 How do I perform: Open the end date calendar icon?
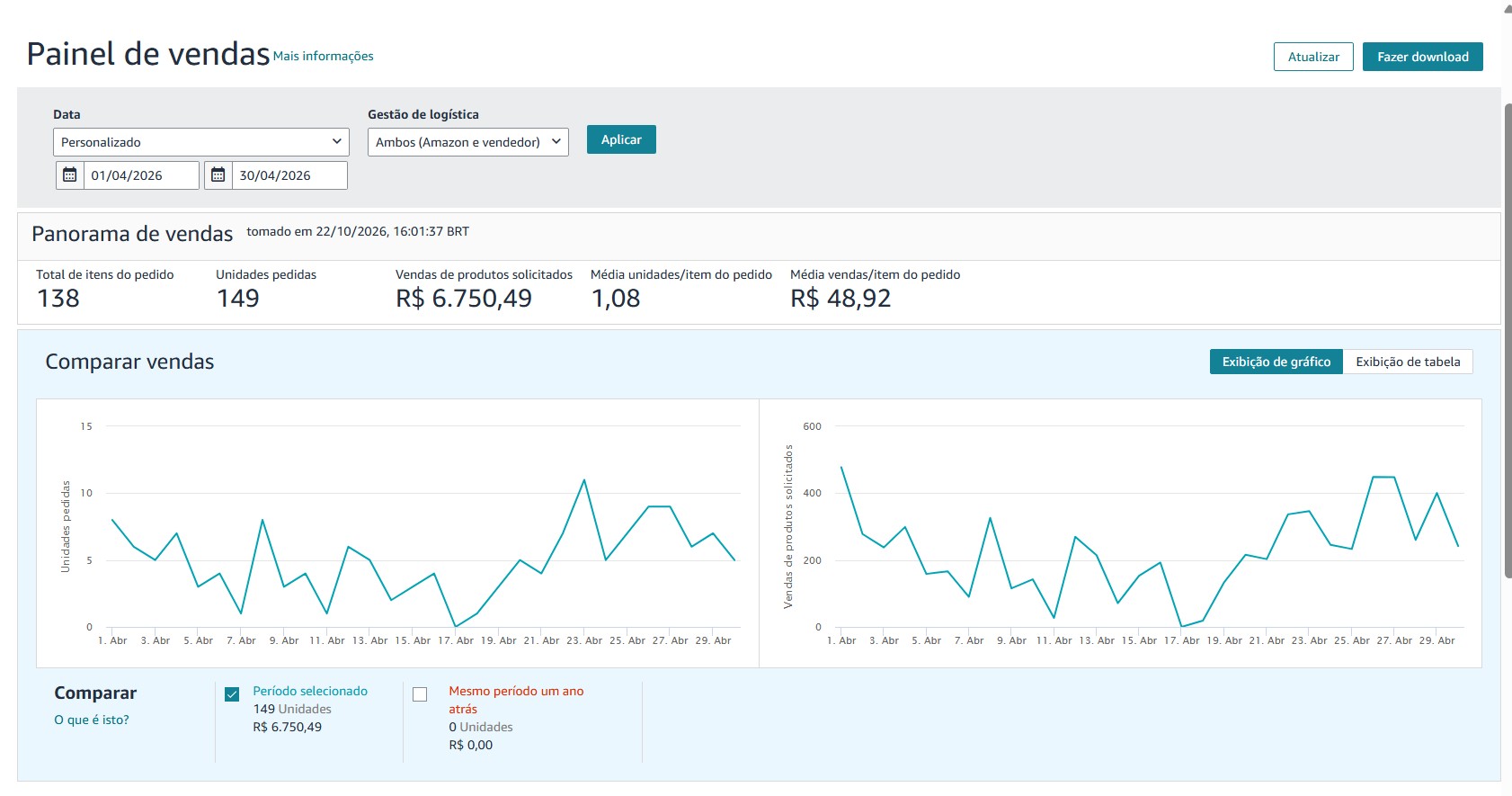(218, 175)
